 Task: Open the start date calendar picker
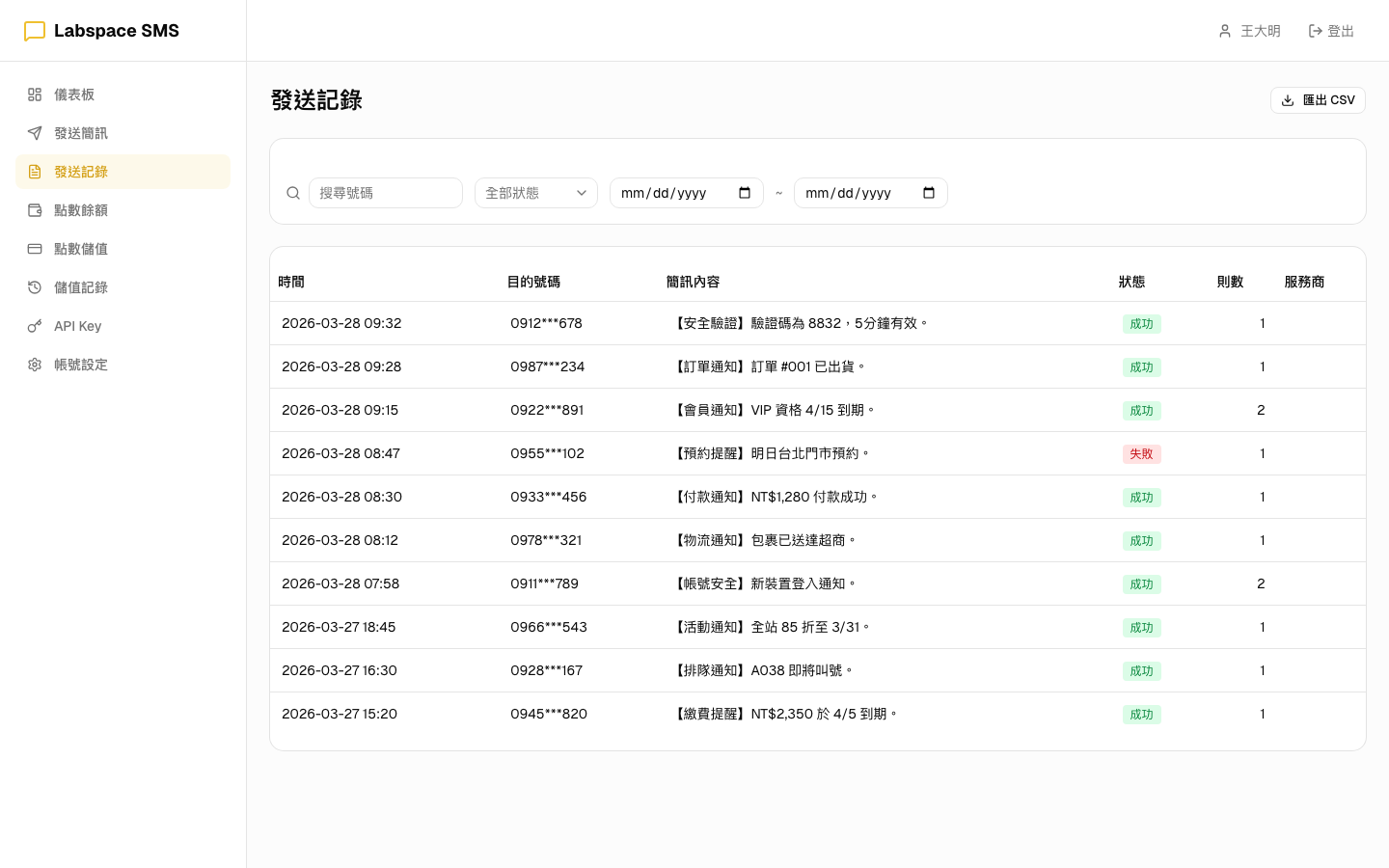click(x=744, y=193)
